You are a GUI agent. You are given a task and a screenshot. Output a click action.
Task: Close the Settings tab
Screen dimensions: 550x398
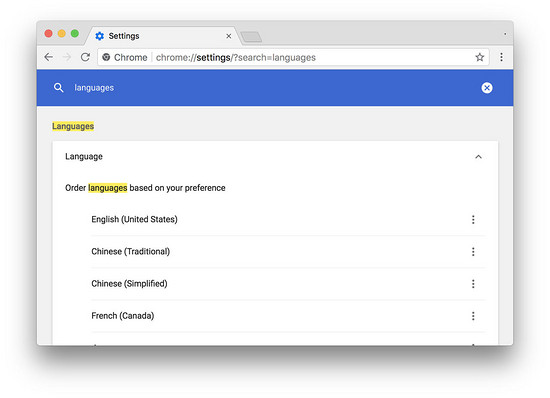click(228, 36)
